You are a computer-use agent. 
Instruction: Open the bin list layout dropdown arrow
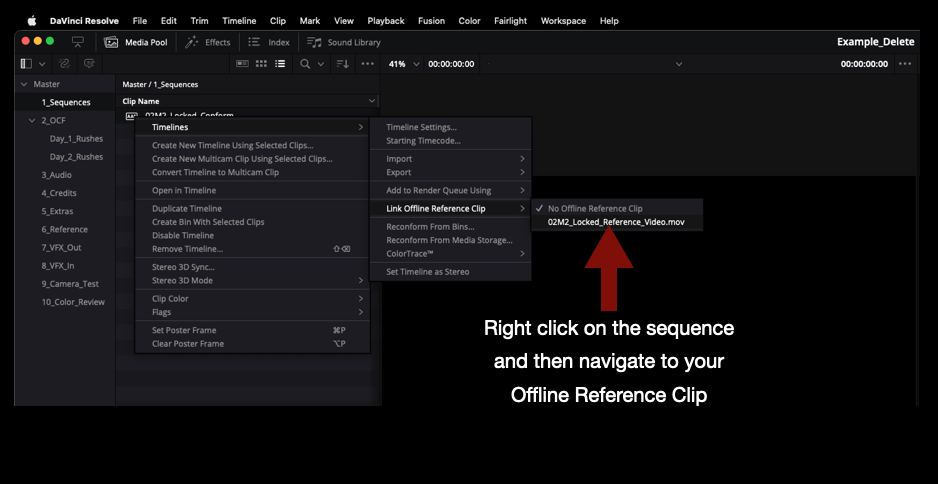(x=42, y=63)
